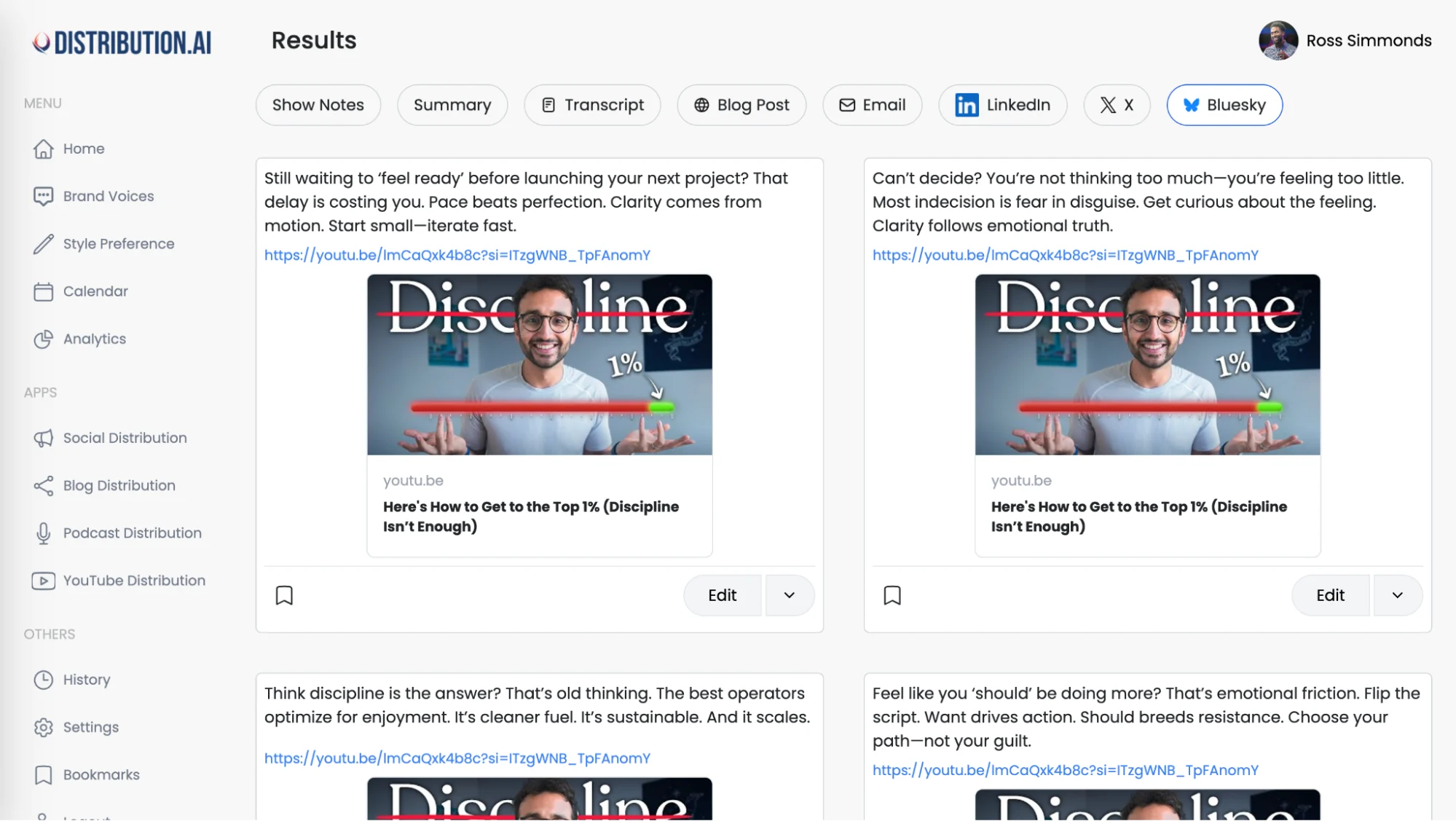Screen dimensions: 1456x821
Task: Click the Social Distribution megaphone icon
Action: (x=43, y=438)
